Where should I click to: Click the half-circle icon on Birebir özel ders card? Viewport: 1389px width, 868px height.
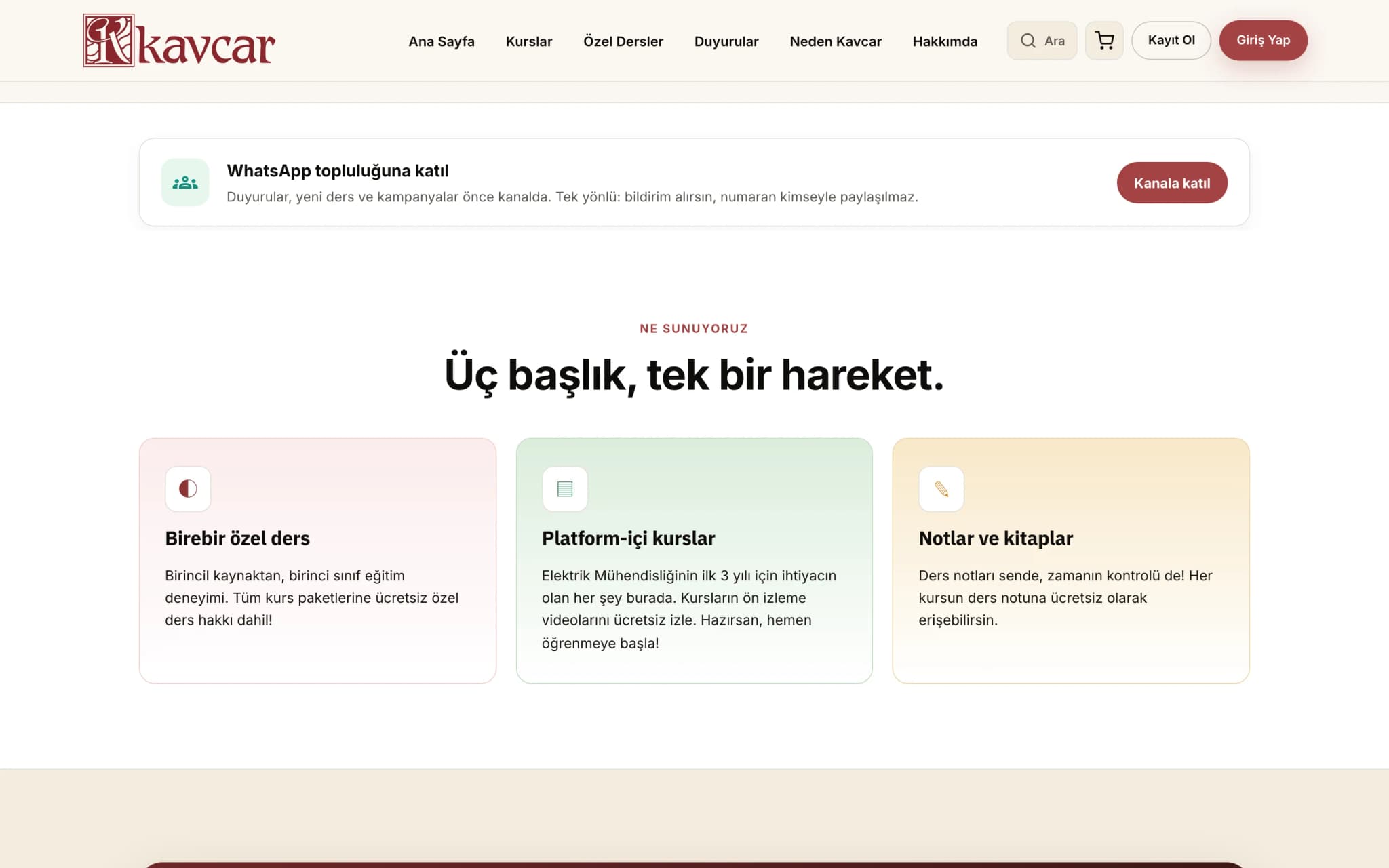coord(188,488)
